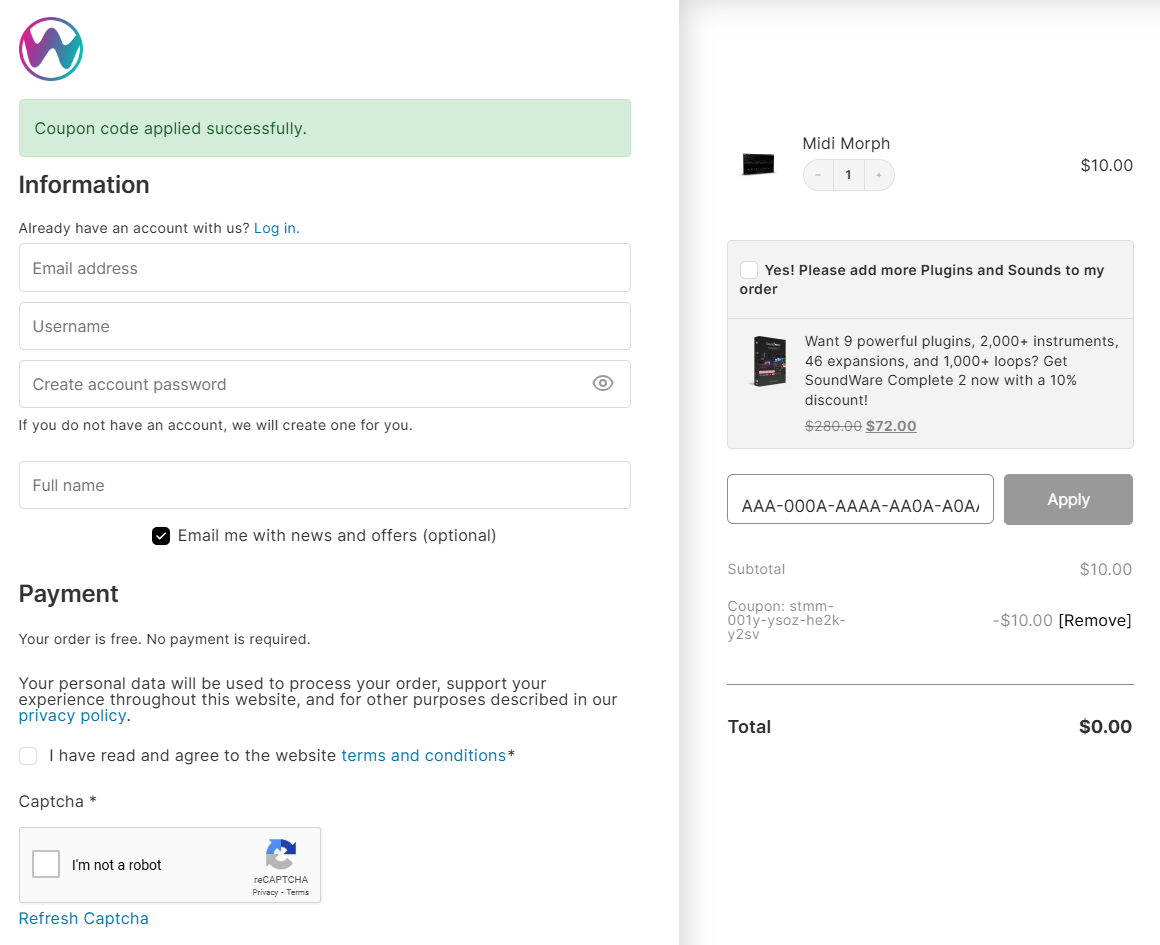This screenshot has width=1160, height=945.
Task: Focus the Full name field
Action: pyautogui.click(x=325, y=485)
